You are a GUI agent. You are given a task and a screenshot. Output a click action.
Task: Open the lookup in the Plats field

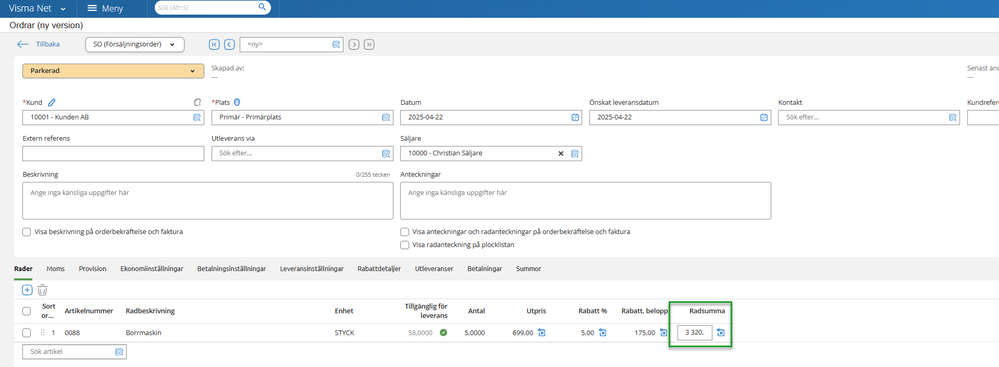pos(385,117)
